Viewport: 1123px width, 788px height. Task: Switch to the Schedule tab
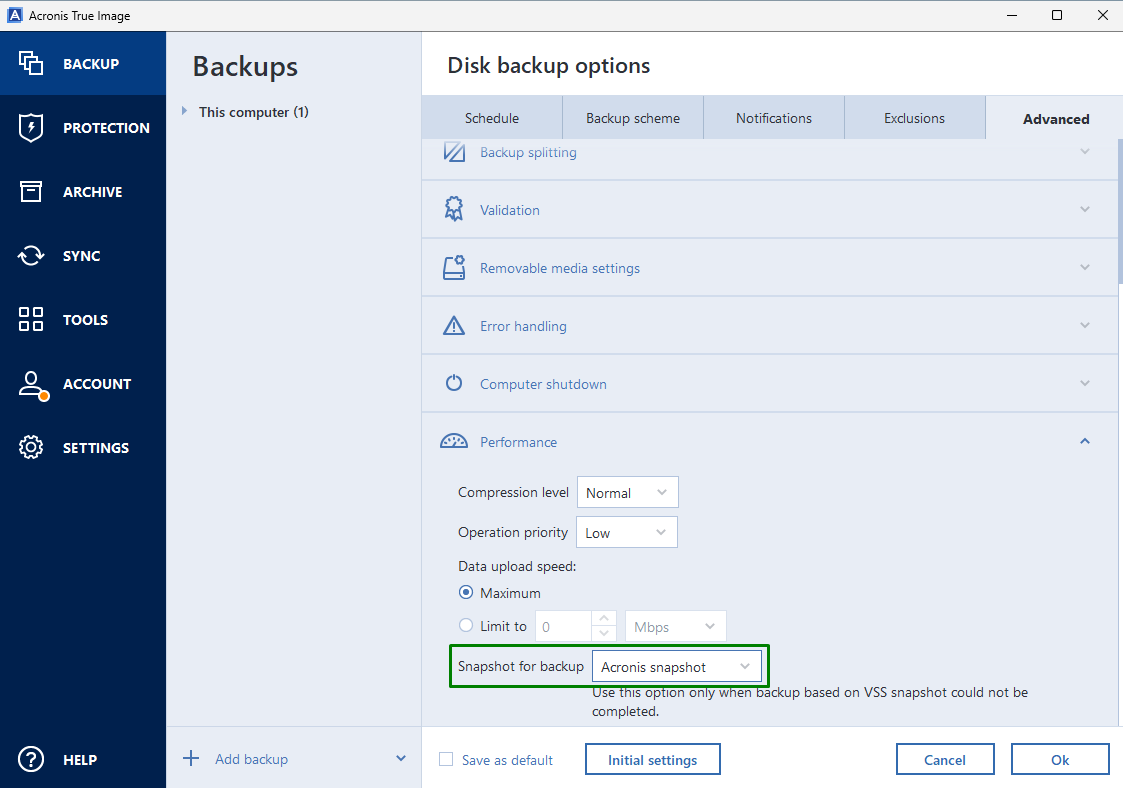[491, 117]
